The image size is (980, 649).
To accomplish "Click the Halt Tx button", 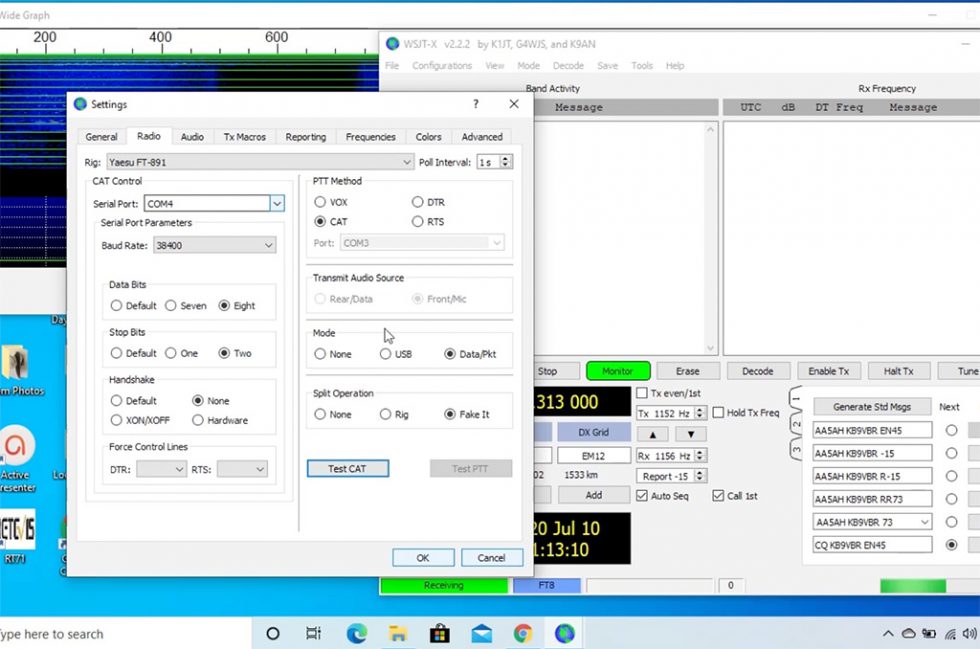I will (898, 370).
